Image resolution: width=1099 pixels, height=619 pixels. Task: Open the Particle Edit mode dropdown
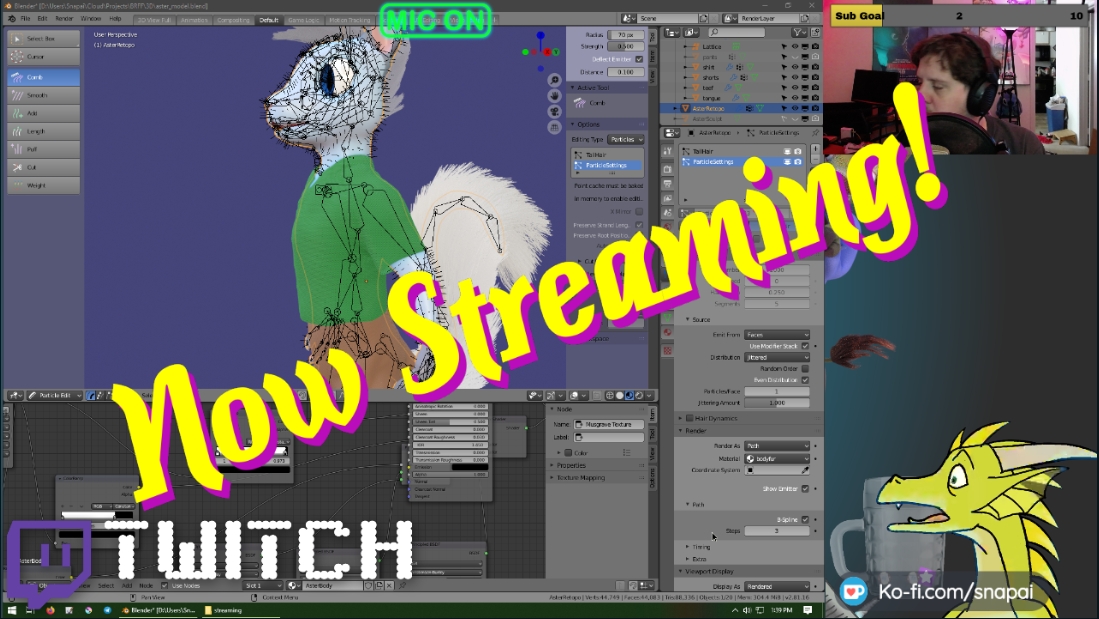[x=55, y=395]
